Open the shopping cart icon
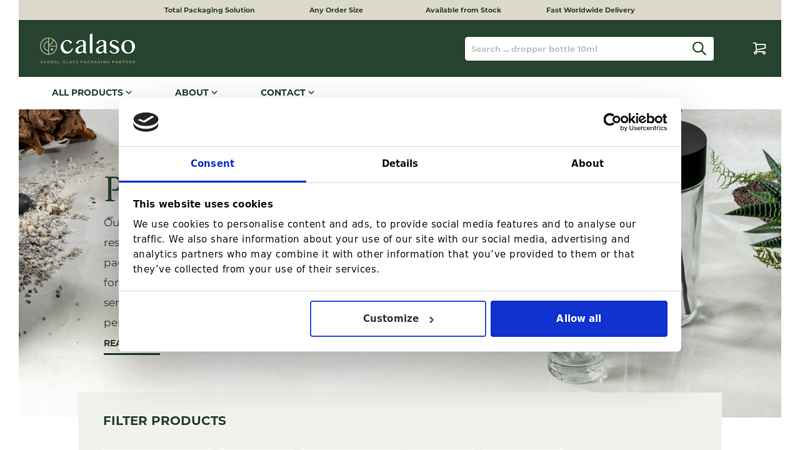 click(x=759, y=48)
